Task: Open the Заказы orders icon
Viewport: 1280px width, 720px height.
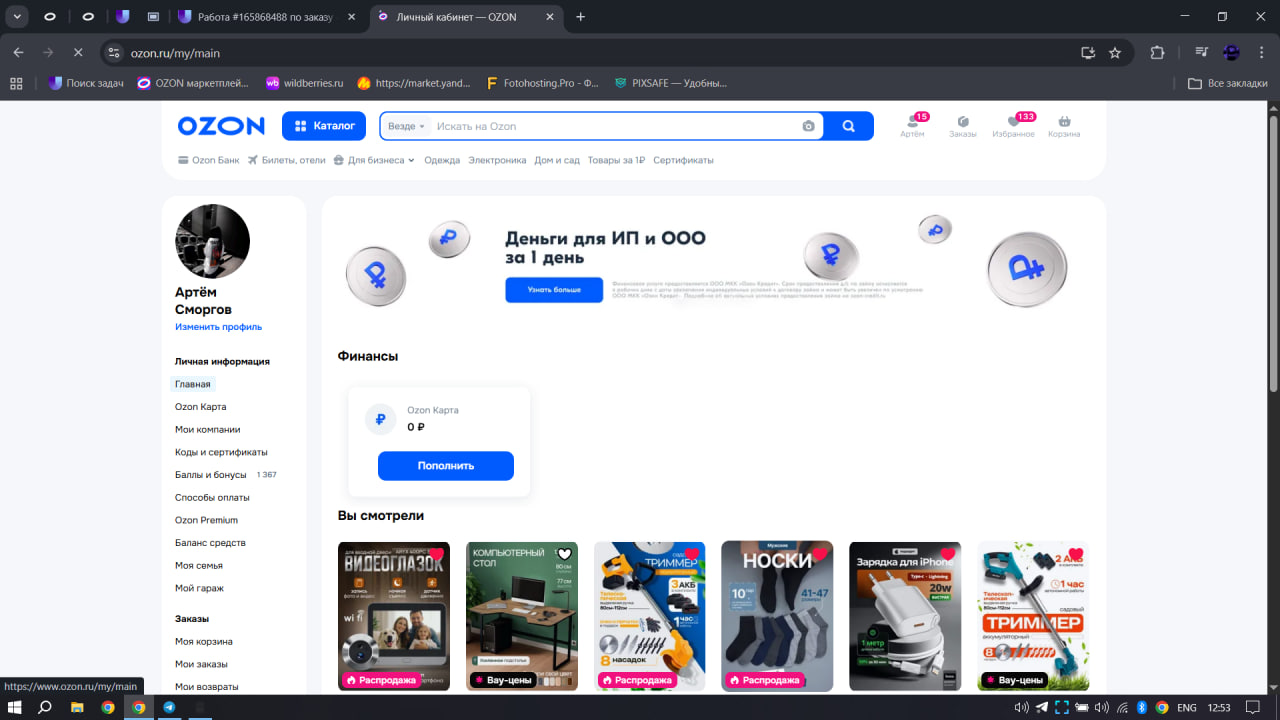Action: [x=963, y=126]
